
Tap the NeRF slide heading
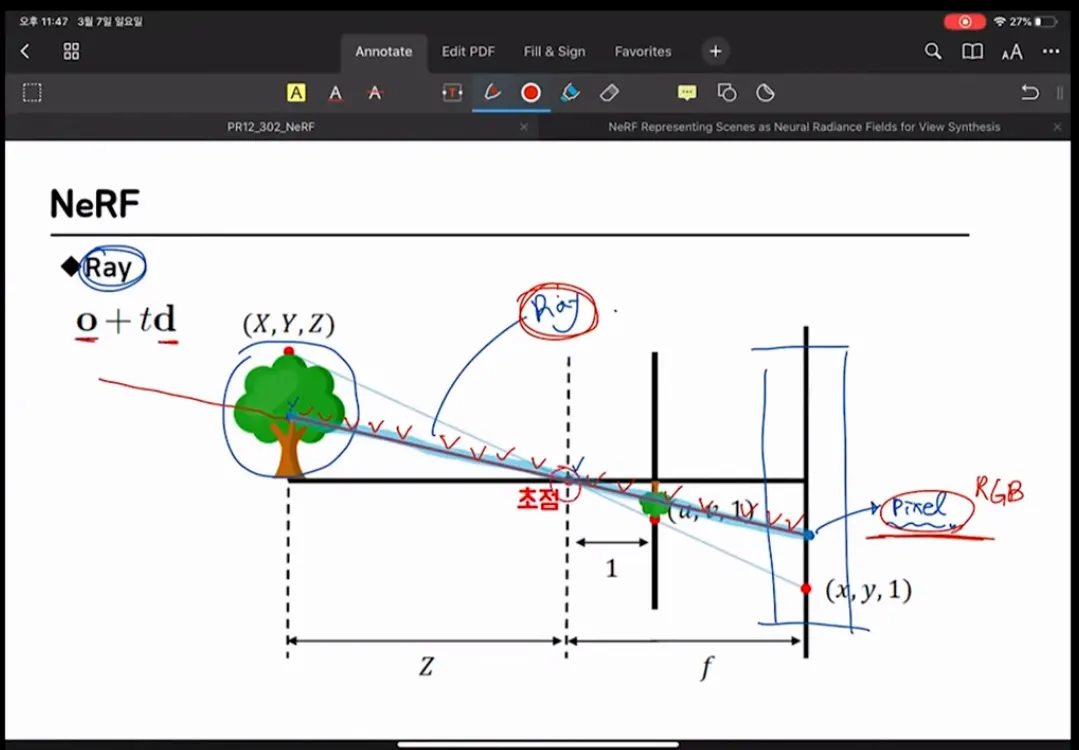point(95,204)
